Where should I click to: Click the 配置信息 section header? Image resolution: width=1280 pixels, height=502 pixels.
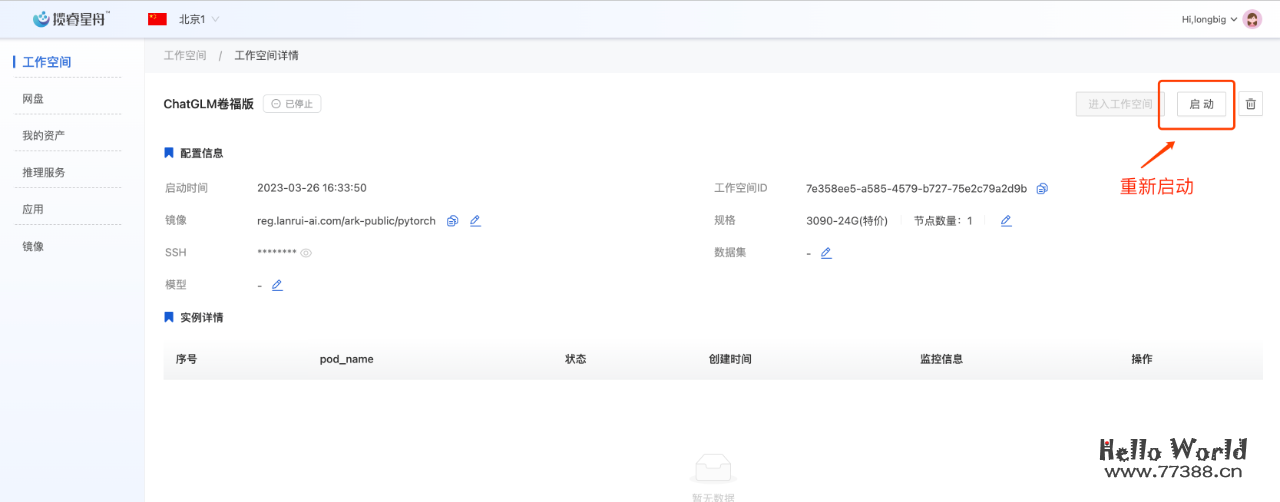pos(201,153)
